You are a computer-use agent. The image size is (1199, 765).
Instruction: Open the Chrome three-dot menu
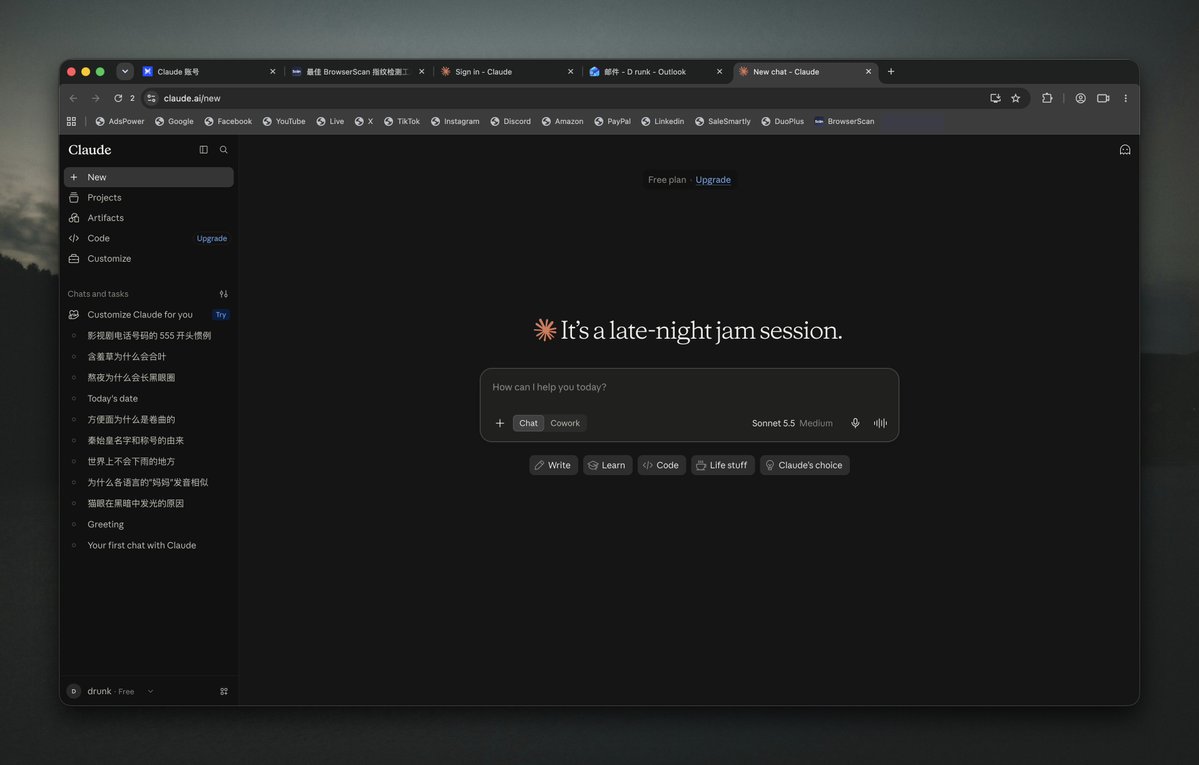point(1125,98)
